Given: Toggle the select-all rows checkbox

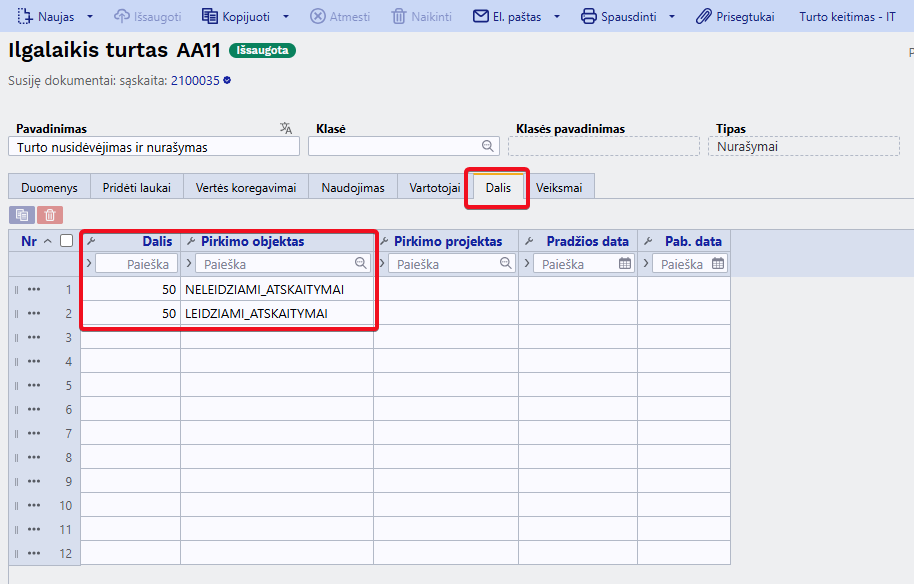Looking at the screenshot, I should coord(66,241).
